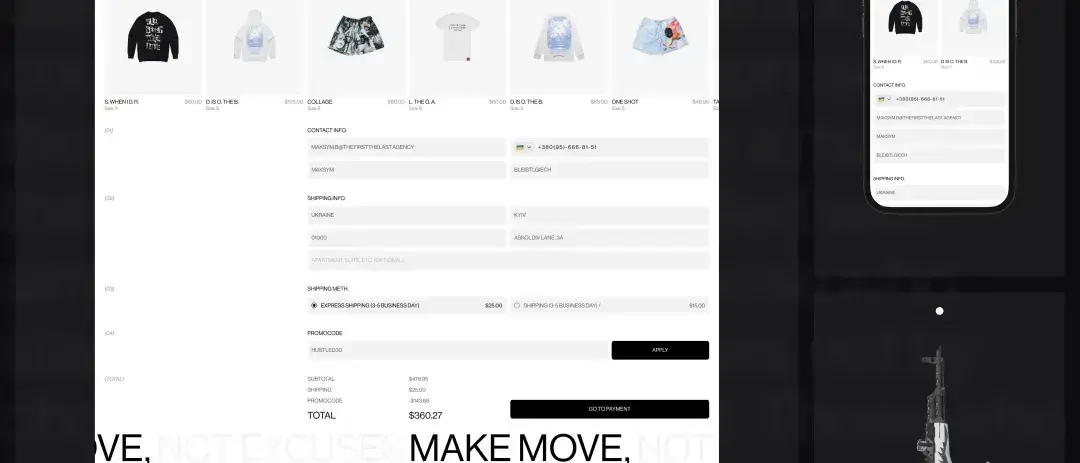Viewport: 1080px width, 463px height.
Task: Select Express Shipping radio option
Action: [314, 305]
